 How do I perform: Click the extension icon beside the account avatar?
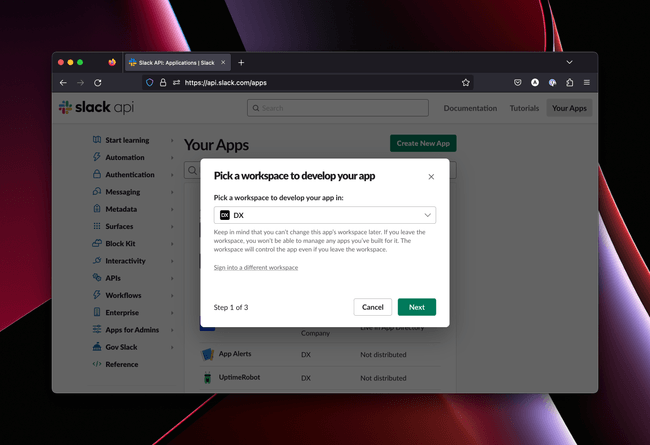(552, 83)
